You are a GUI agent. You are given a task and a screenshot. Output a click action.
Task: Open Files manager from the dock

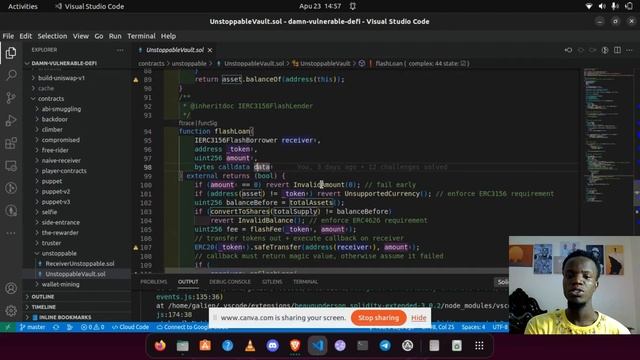(x=182, y=346)
